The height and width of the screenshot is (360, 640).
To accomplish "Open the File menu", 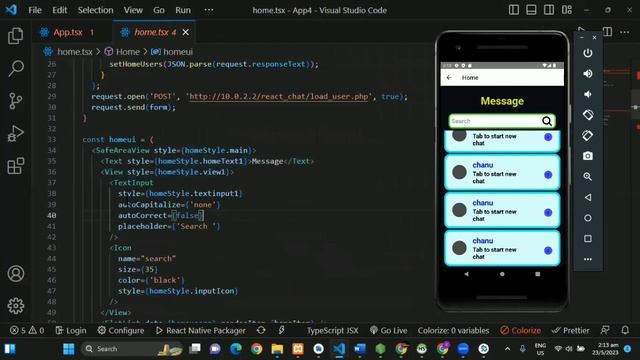I will [35, 10].
